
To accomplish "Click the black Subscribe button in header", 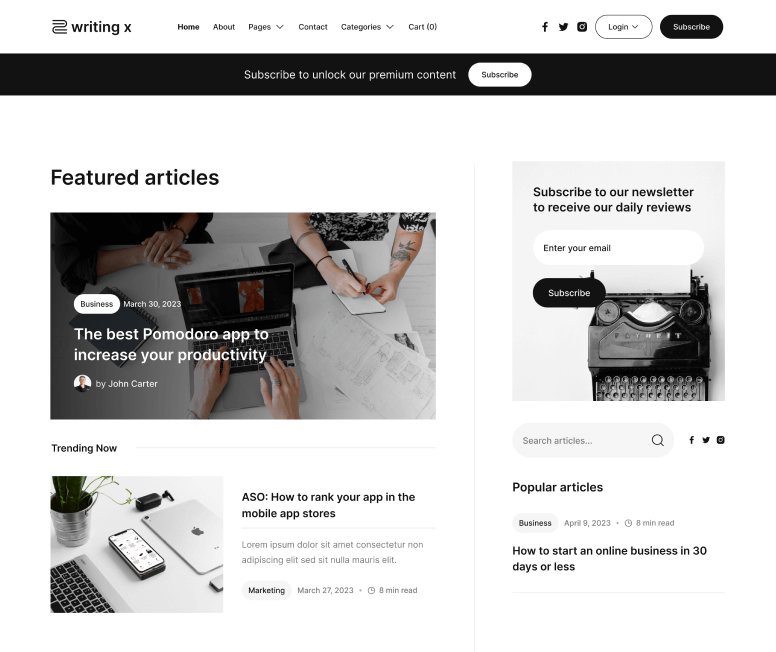I will 691,27.
